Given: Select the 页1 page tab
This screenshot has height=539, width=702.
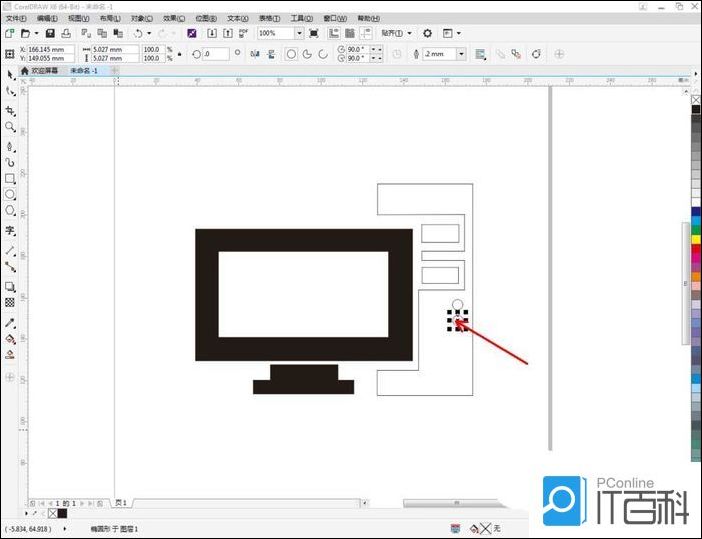Looking at the screenshot, I should (121, 503).
